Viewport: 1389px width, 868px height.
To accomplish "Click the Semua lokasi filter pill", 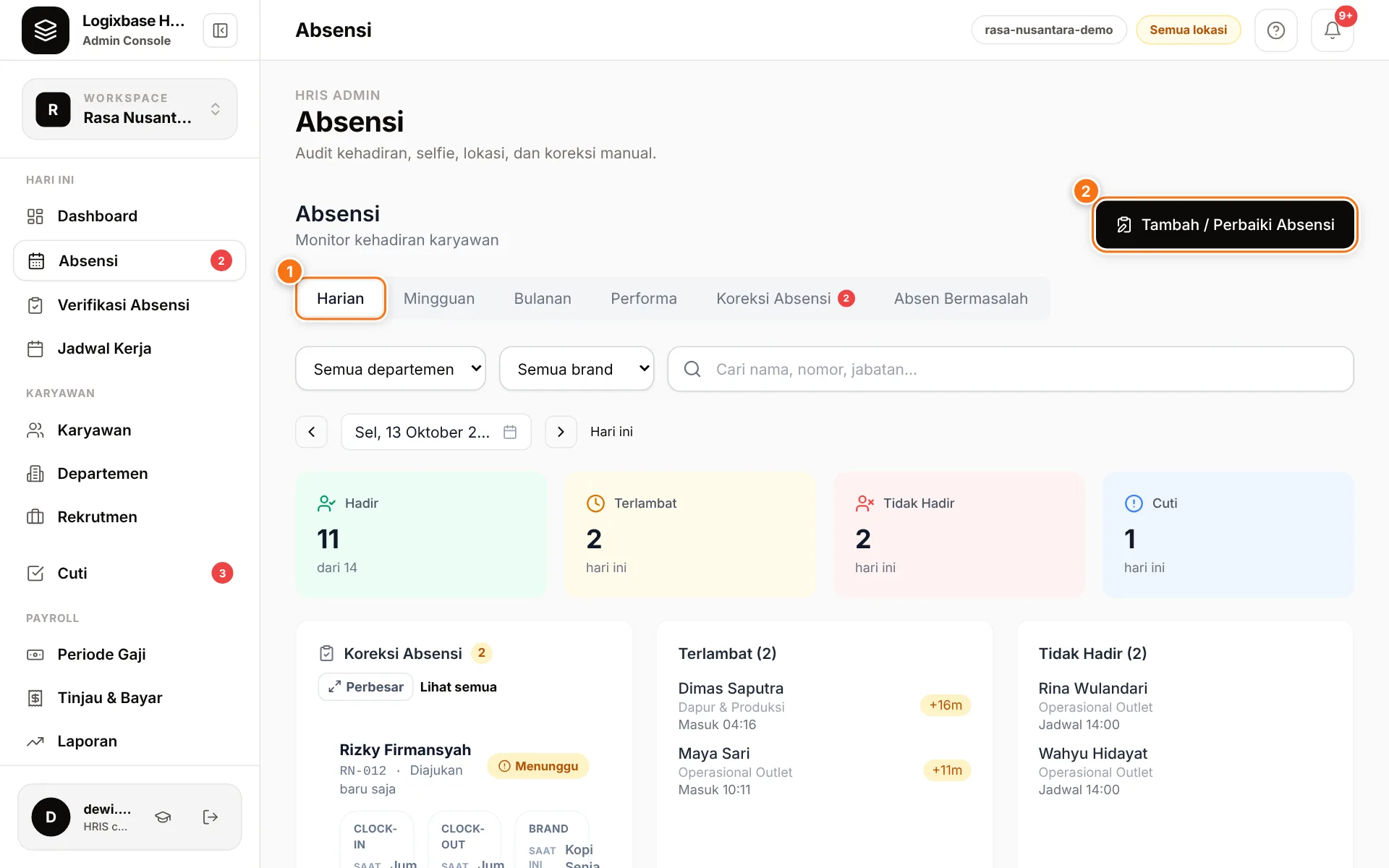I will point(1188,30).
